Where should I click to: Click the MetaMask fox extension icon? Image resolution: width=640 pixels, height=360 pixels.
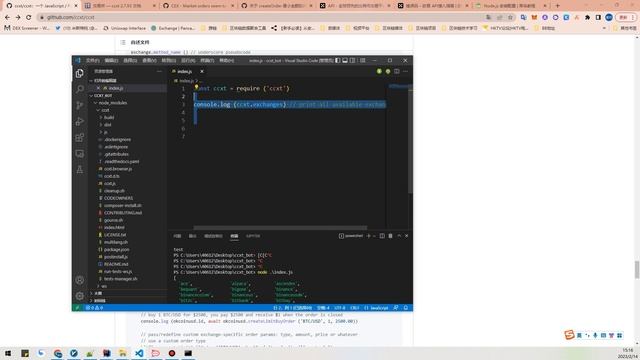[534, 18]
